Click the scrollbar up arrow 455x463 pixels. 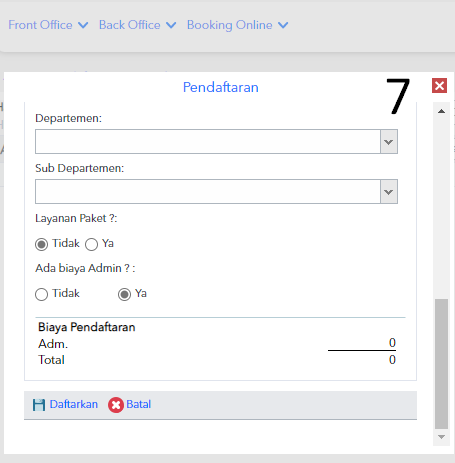(441, 111)
